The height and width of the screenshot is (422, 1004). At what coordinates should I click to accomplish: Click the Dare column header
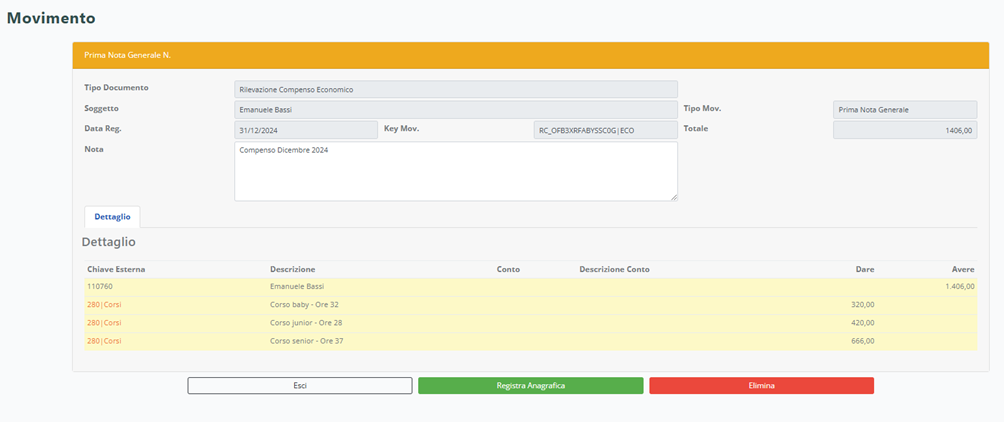[865, 269]
